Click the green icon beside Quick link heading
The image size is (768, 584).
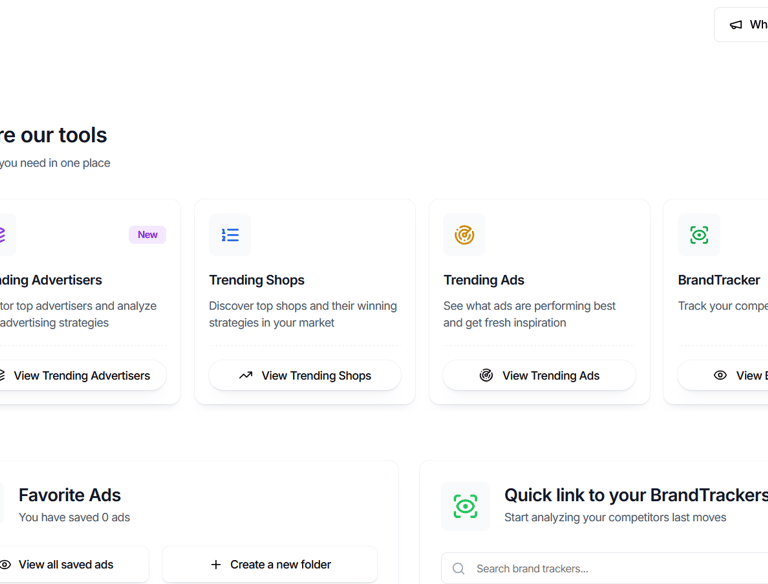point(465,506)
